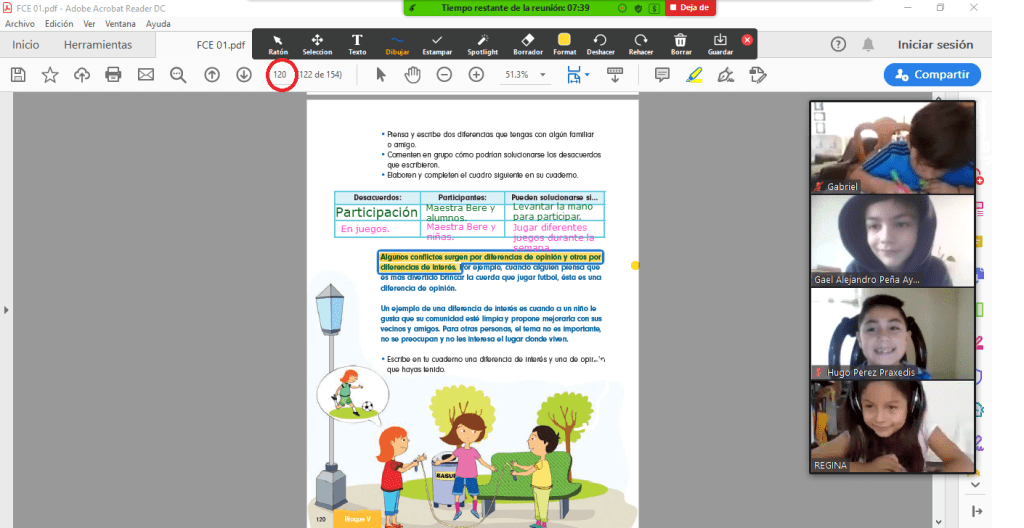This screenshot has height=528, width=1024.
Task: Open the yellow Format color swatch
Action: coord(564,43)
